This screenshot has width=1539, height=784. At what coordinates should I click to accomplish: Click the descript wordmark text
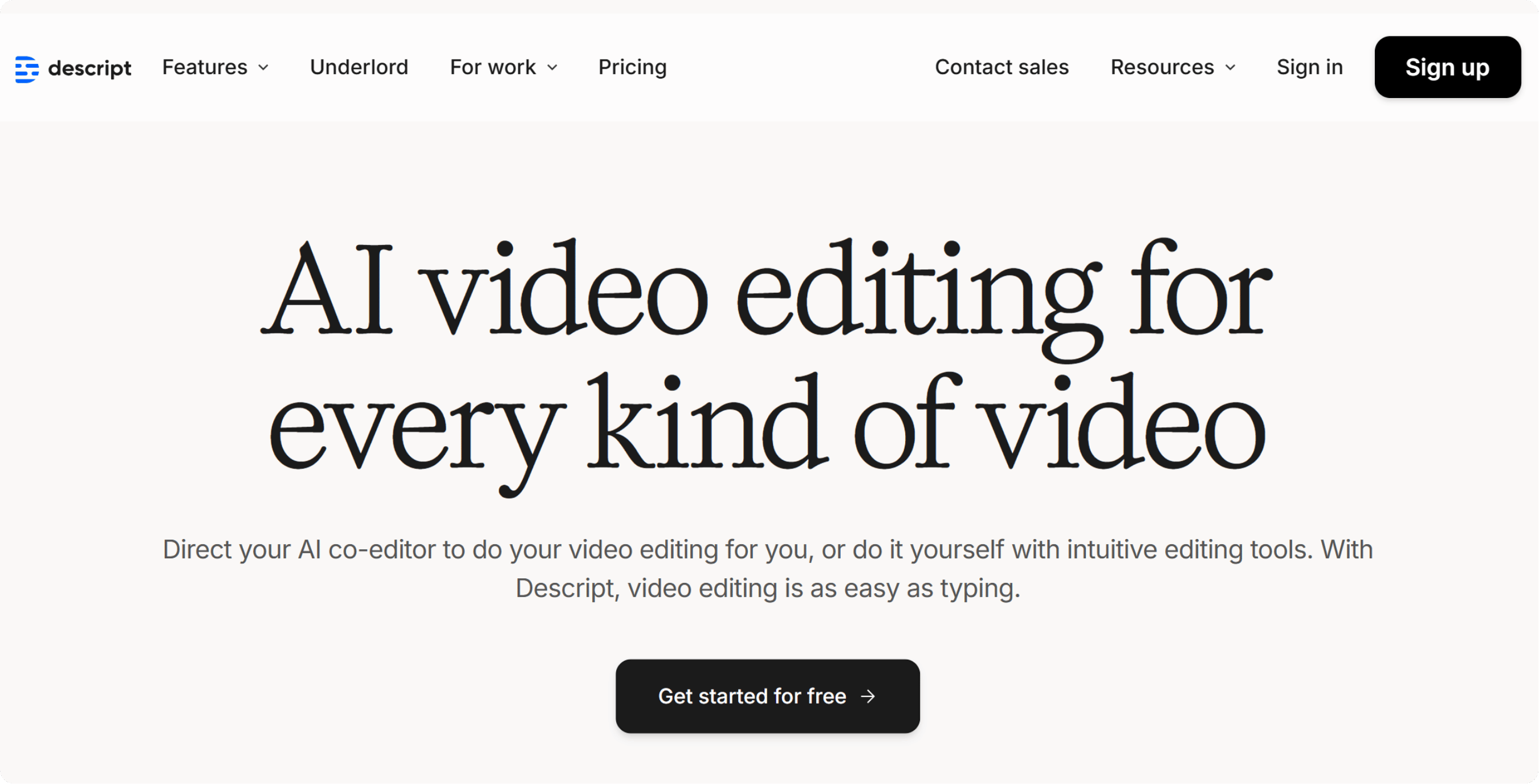[x=89, y=69]
